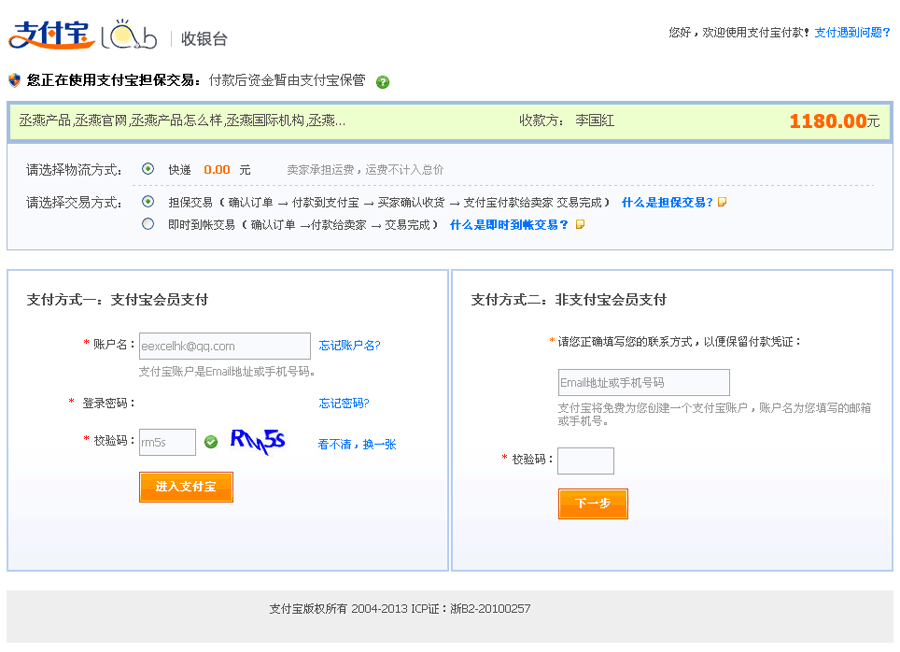Screen dimensions: 900x652
Task: Click the Alipay logo
Action: tap(52, 35)
